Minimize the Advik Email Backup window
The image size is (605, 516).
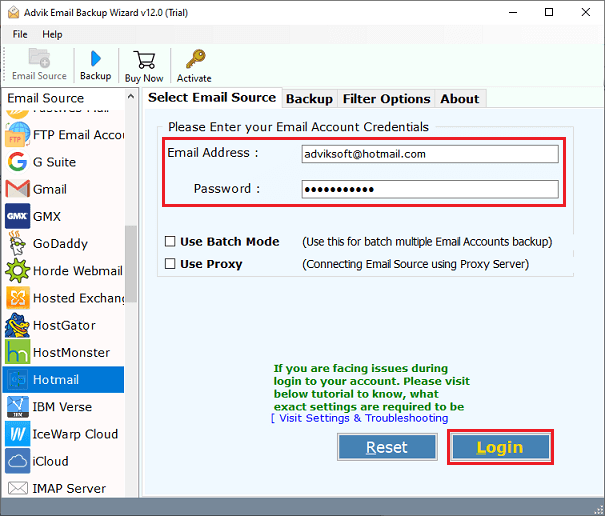pyautogui.click(x=513, y=12)
